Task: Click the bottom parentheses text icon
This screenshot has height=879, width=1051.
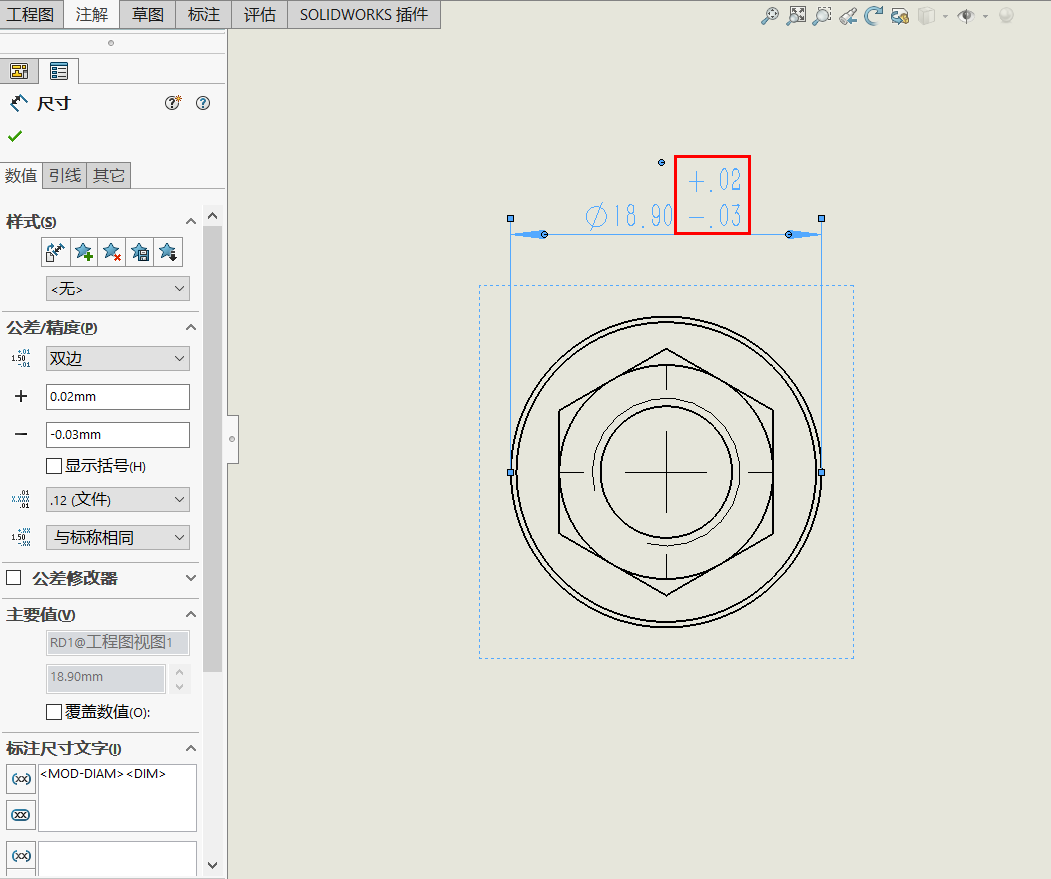Action: point(21,856)
